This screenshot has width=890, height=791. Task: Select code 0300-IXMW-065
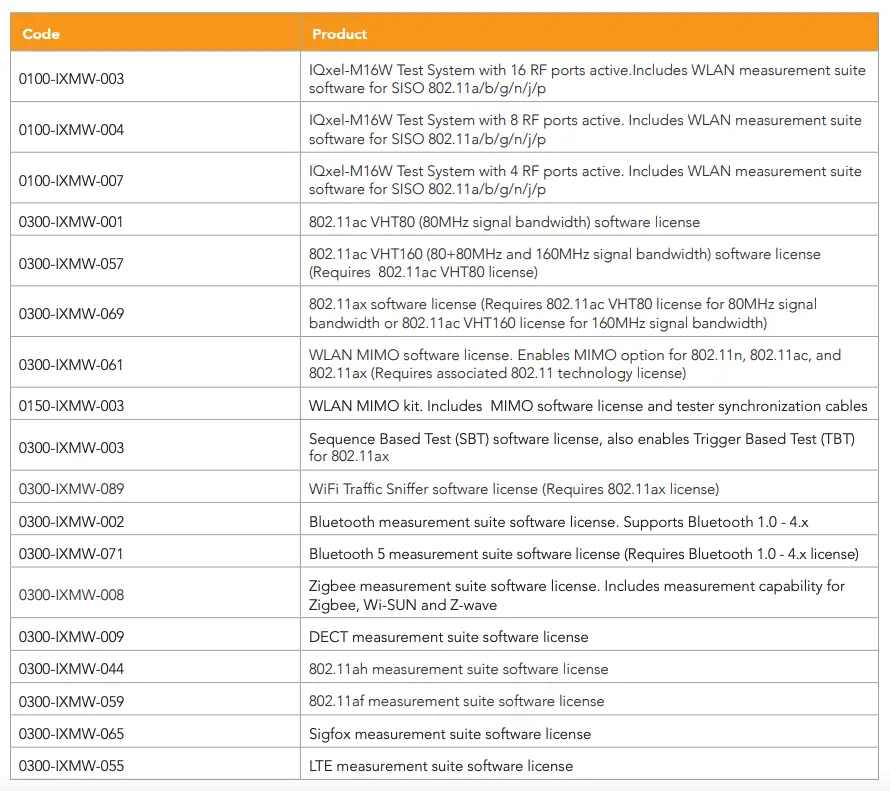[x=72, y=734]
